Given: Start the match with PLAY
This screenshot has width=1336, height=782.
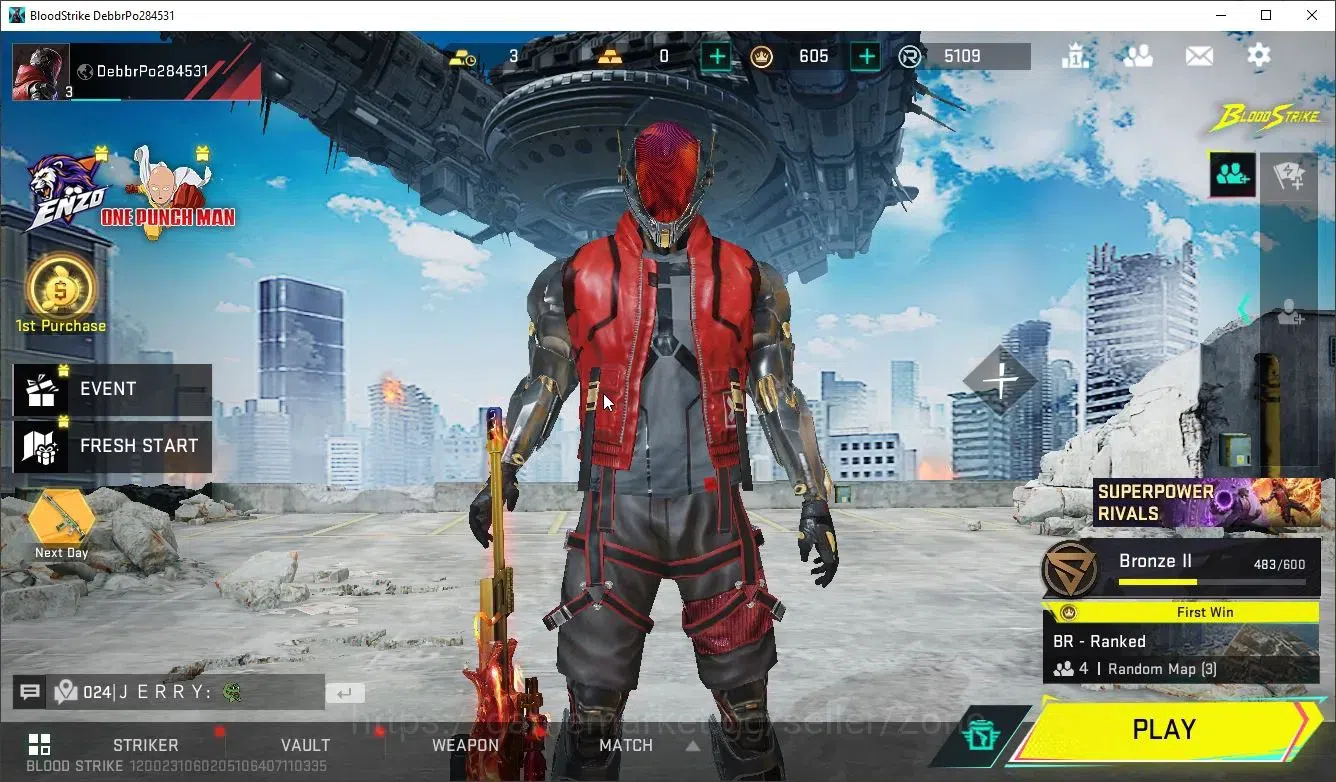Looking at the screenshot, I should [x=1164, y=730].
